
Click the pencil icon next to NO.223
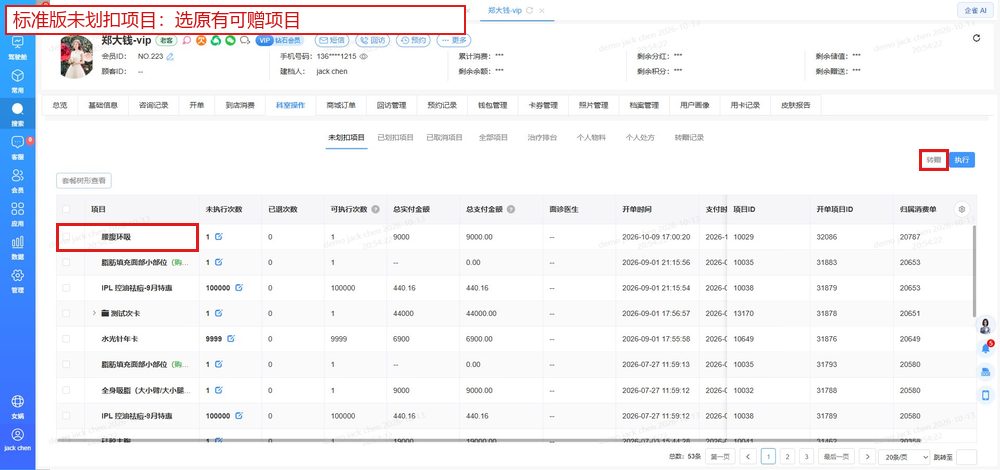(170, 56)
